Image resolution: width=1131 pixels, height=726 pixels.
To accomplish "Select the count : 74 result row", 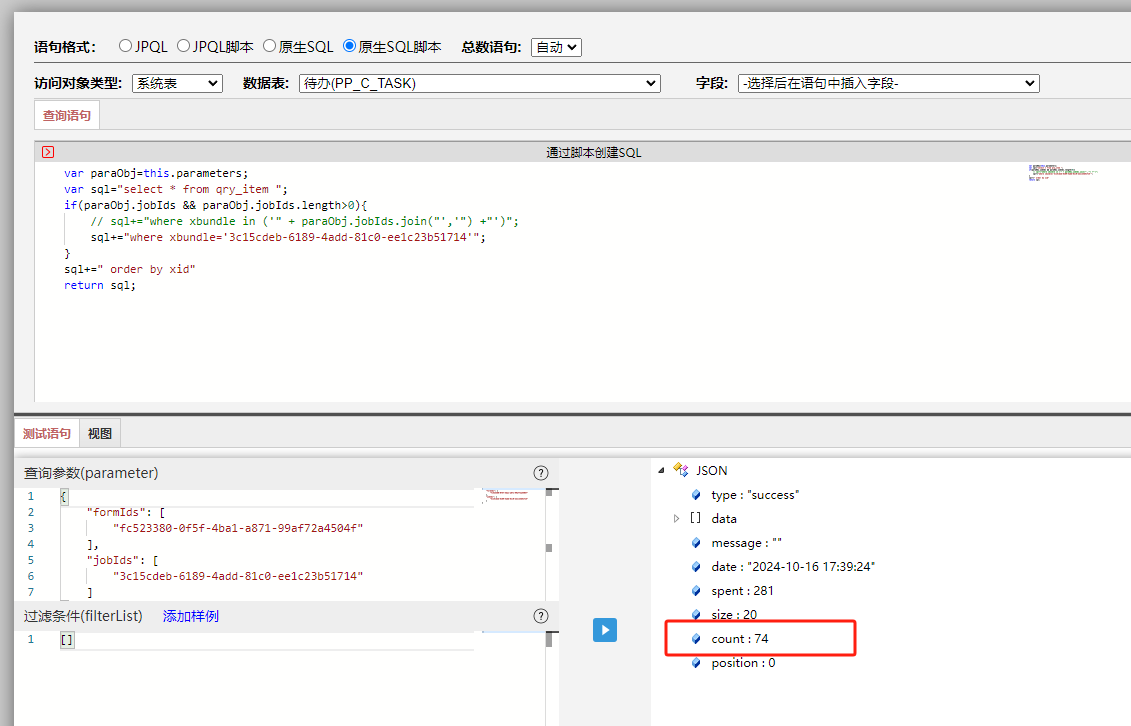I will tap(739, 639).
